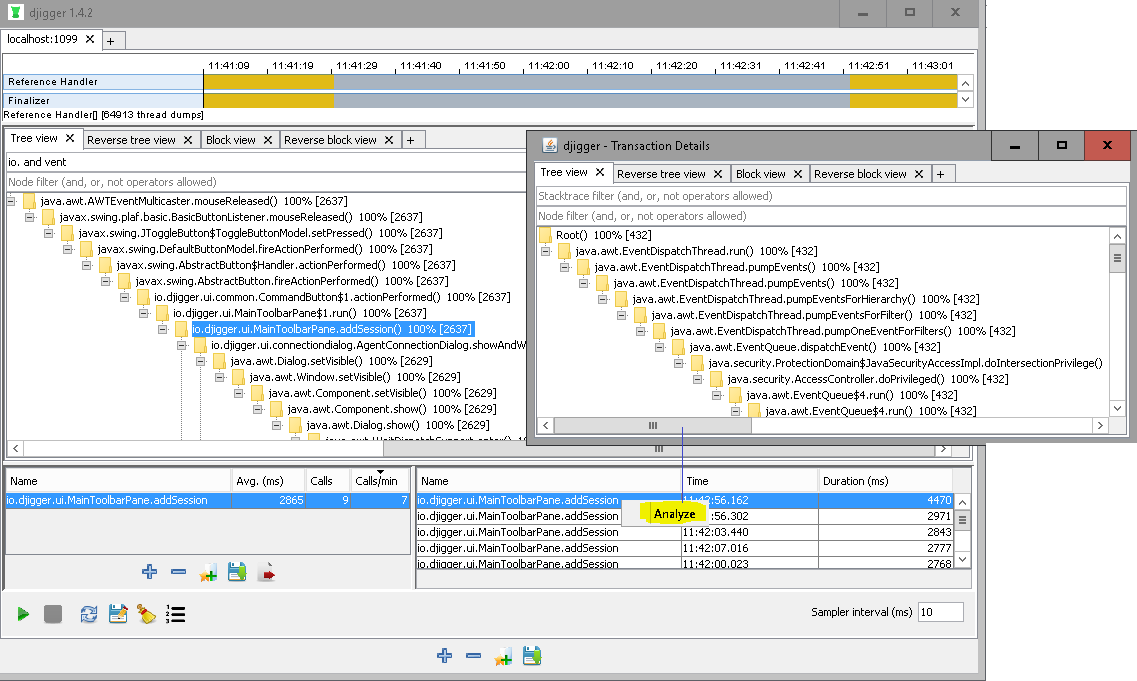Click Stacktrace filter field in Transaction Details
1137x681 pixels.
click(831, 196)
